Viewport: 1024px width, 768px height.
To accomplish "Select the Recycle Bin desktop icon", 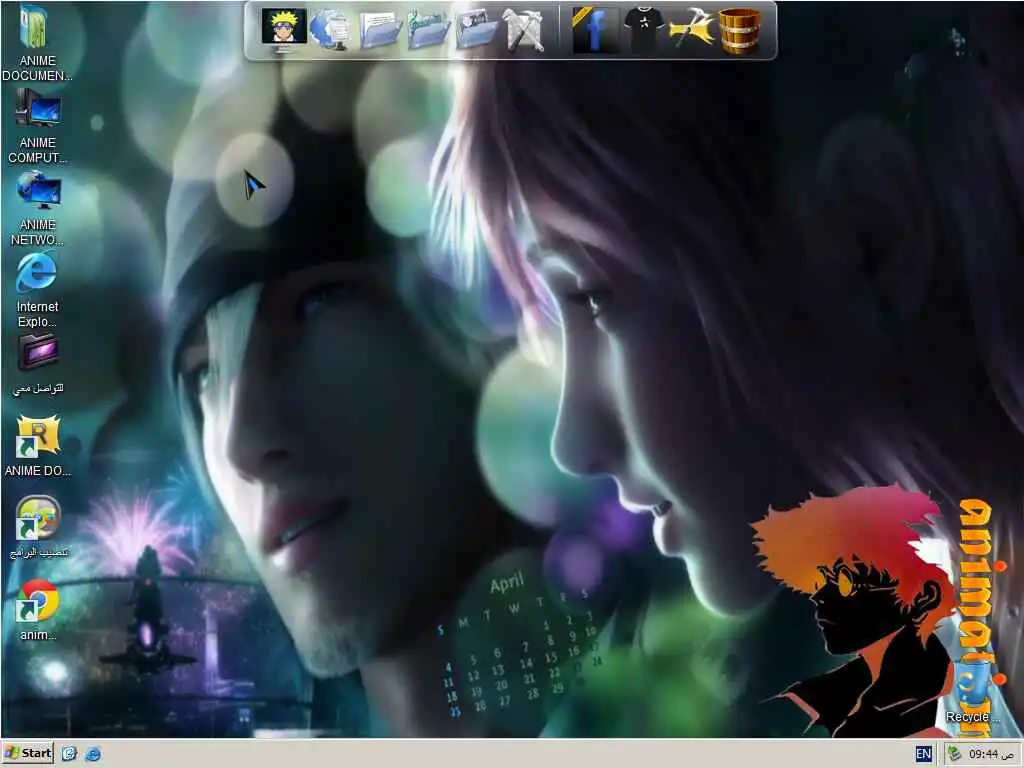I will point(973,692).
